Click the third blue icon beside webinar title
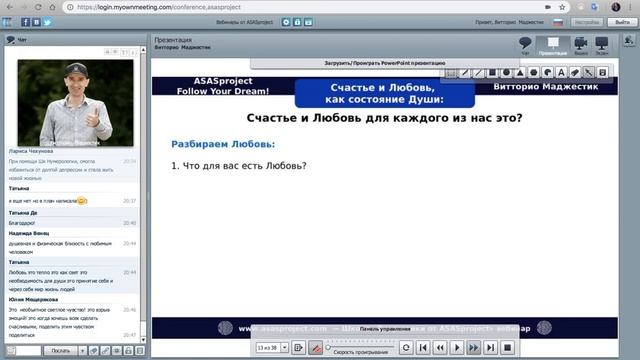Image resolution: width=640 pixels, height=360 pixels. [308, 22]
